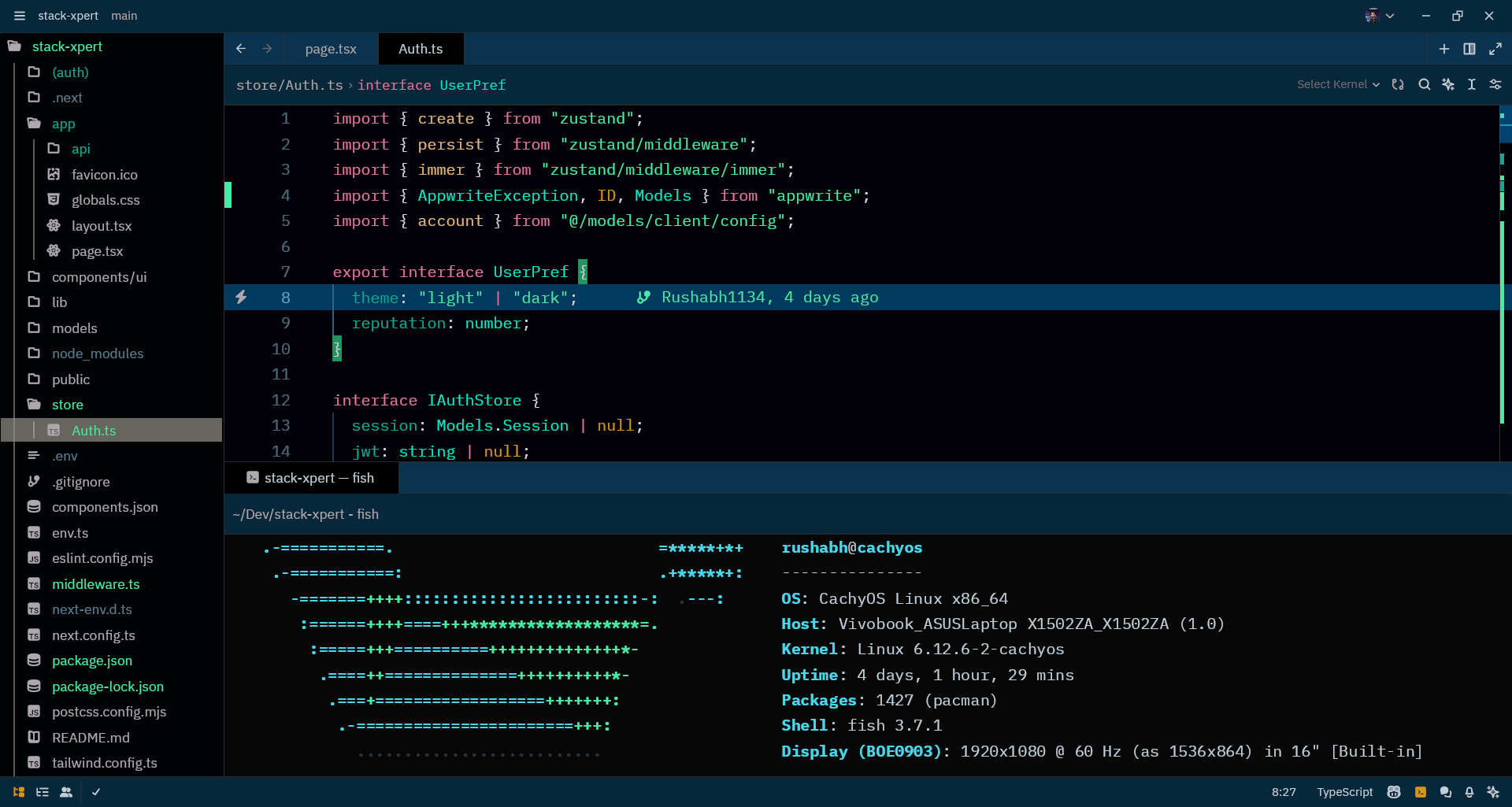Open package.json in the file tree

(92, 661)
